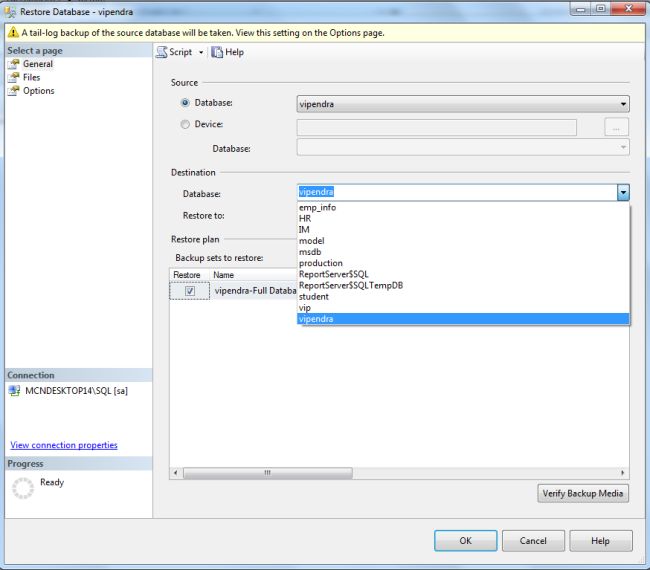Close the Restore Database dialog

click(x=628, y=9)
